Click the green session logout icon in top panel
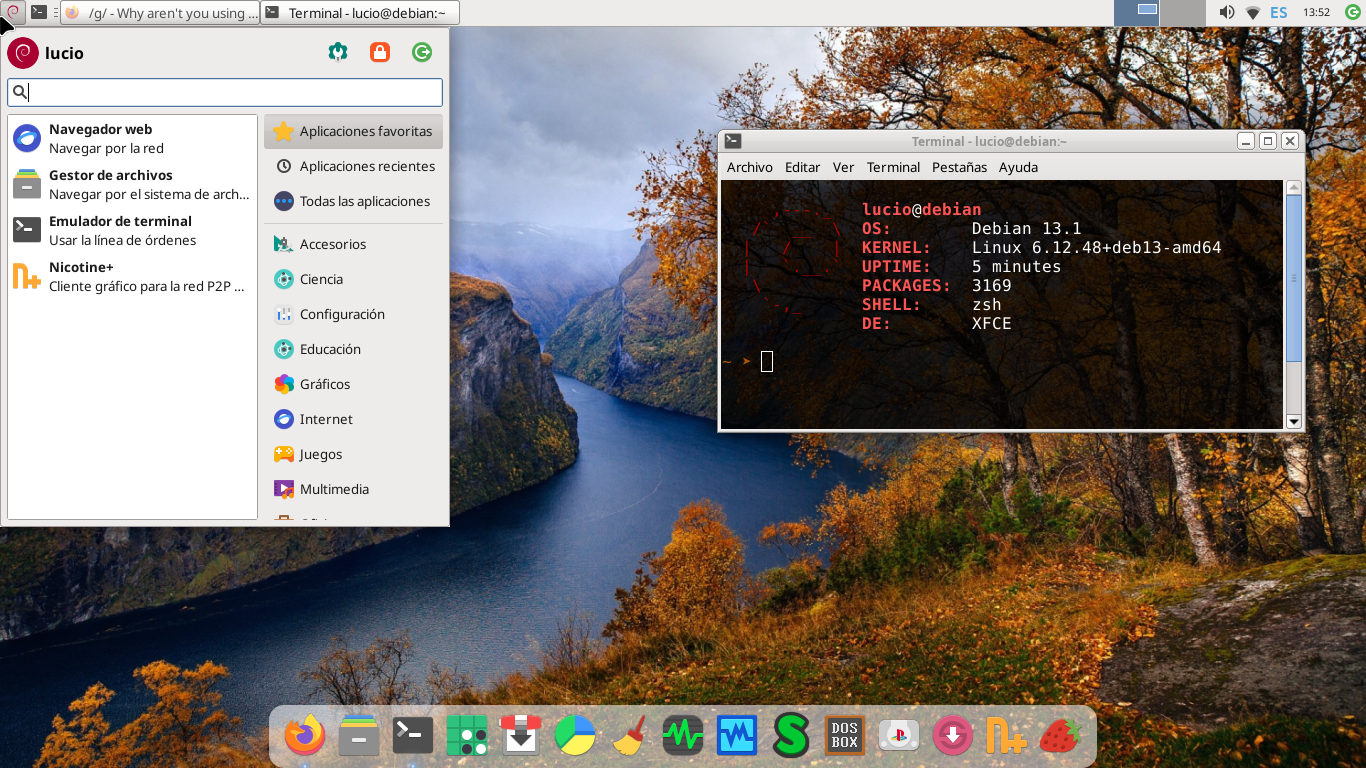This screenshot has width=1366, height=768. point(1353,13)
